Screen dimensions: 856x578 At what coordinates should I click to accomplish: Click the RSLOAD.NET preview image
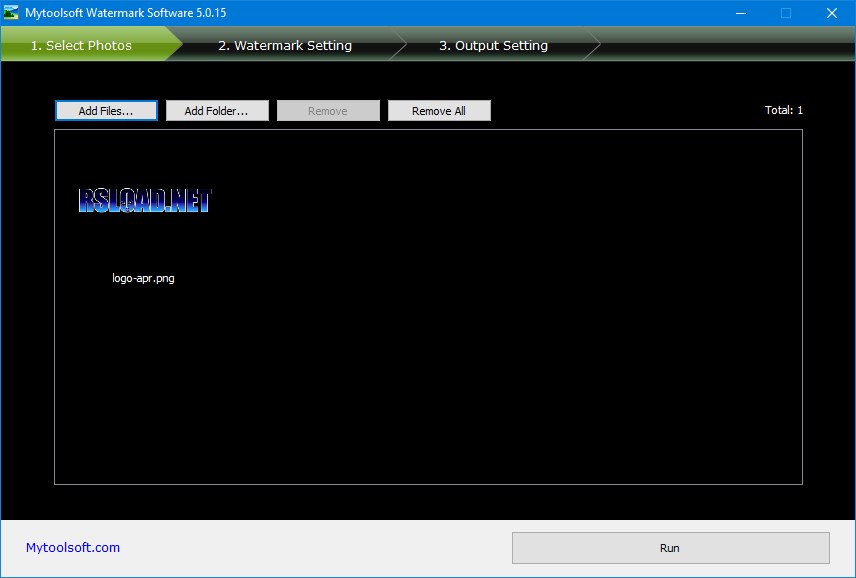click(x=144, y=201)
